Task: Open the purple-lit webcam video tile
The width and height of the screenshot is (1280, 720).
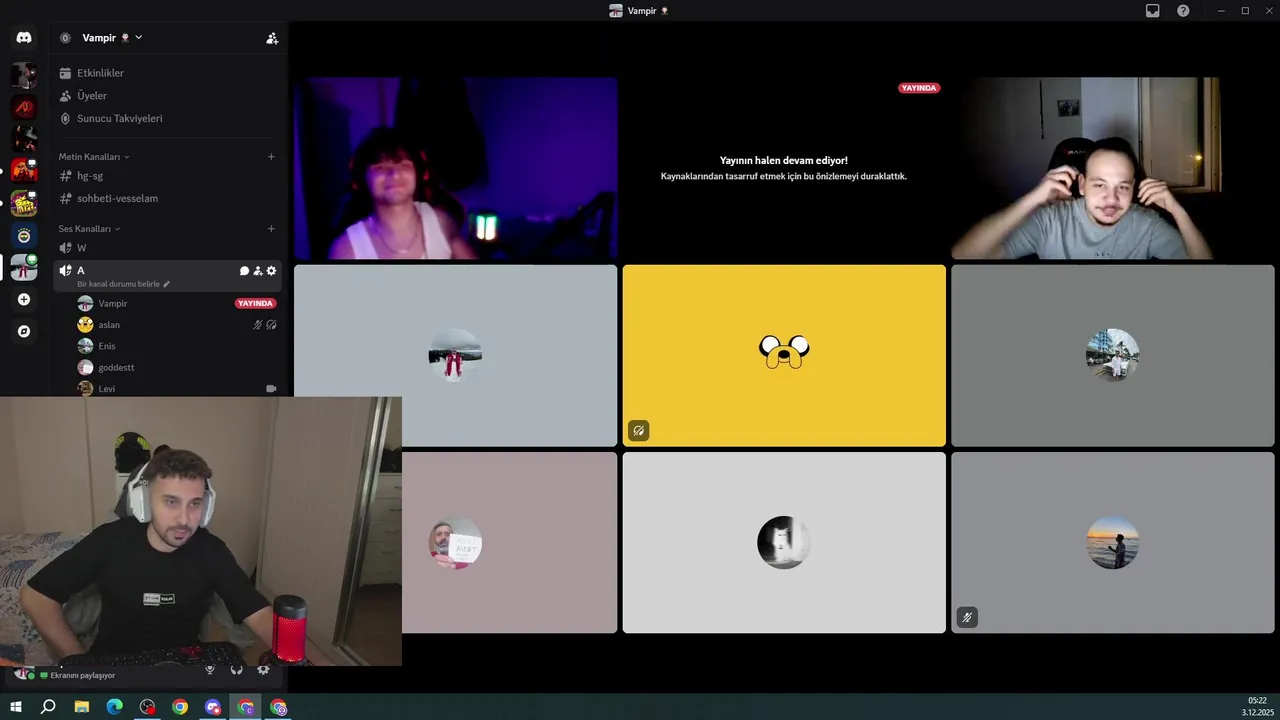Action: tap(456, 168)
